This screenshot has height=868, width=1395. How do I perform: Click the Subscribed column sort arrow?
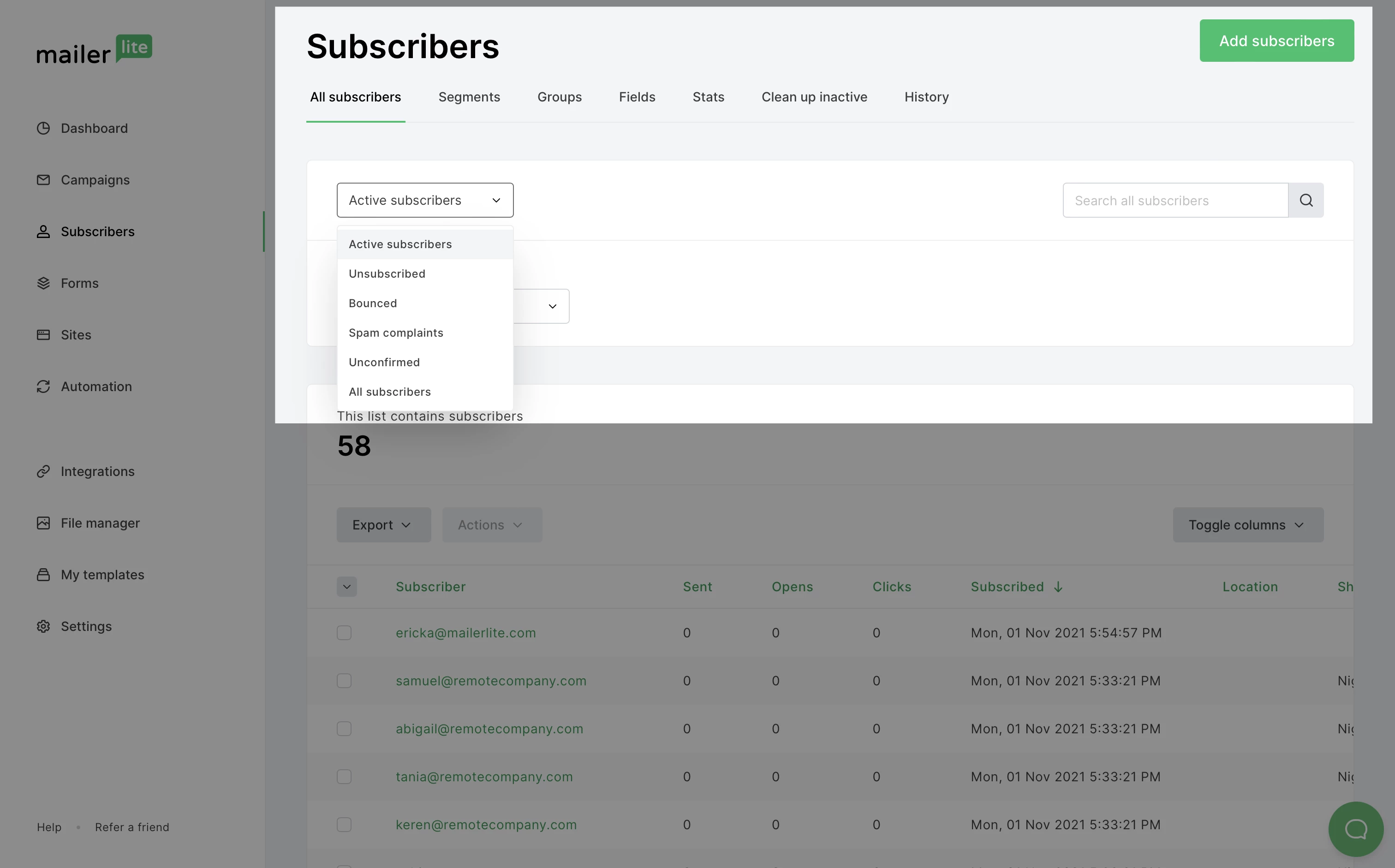(1058, 587)
